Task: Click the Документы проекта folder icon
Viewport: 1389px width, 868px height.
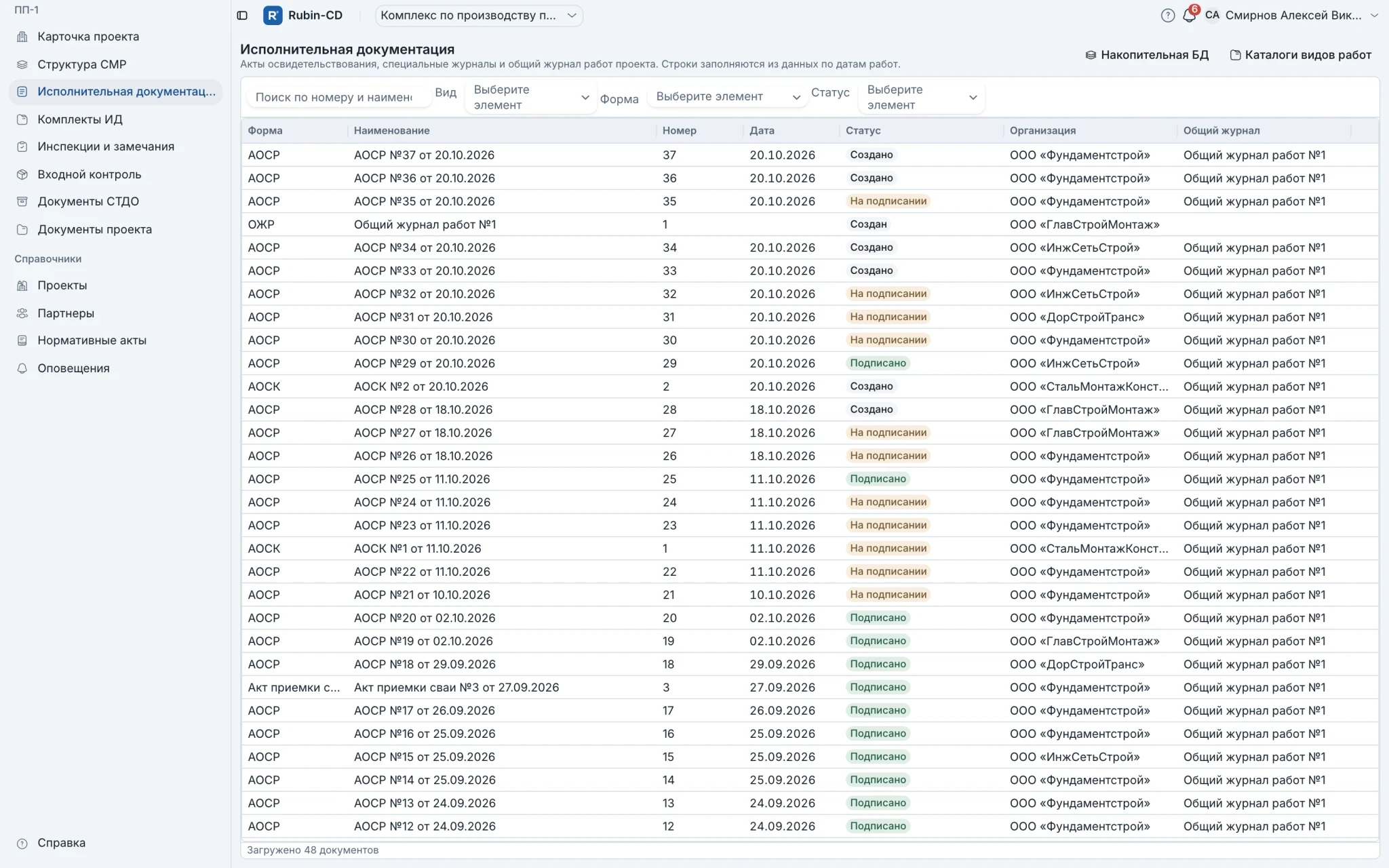Action: pos(22,229)
